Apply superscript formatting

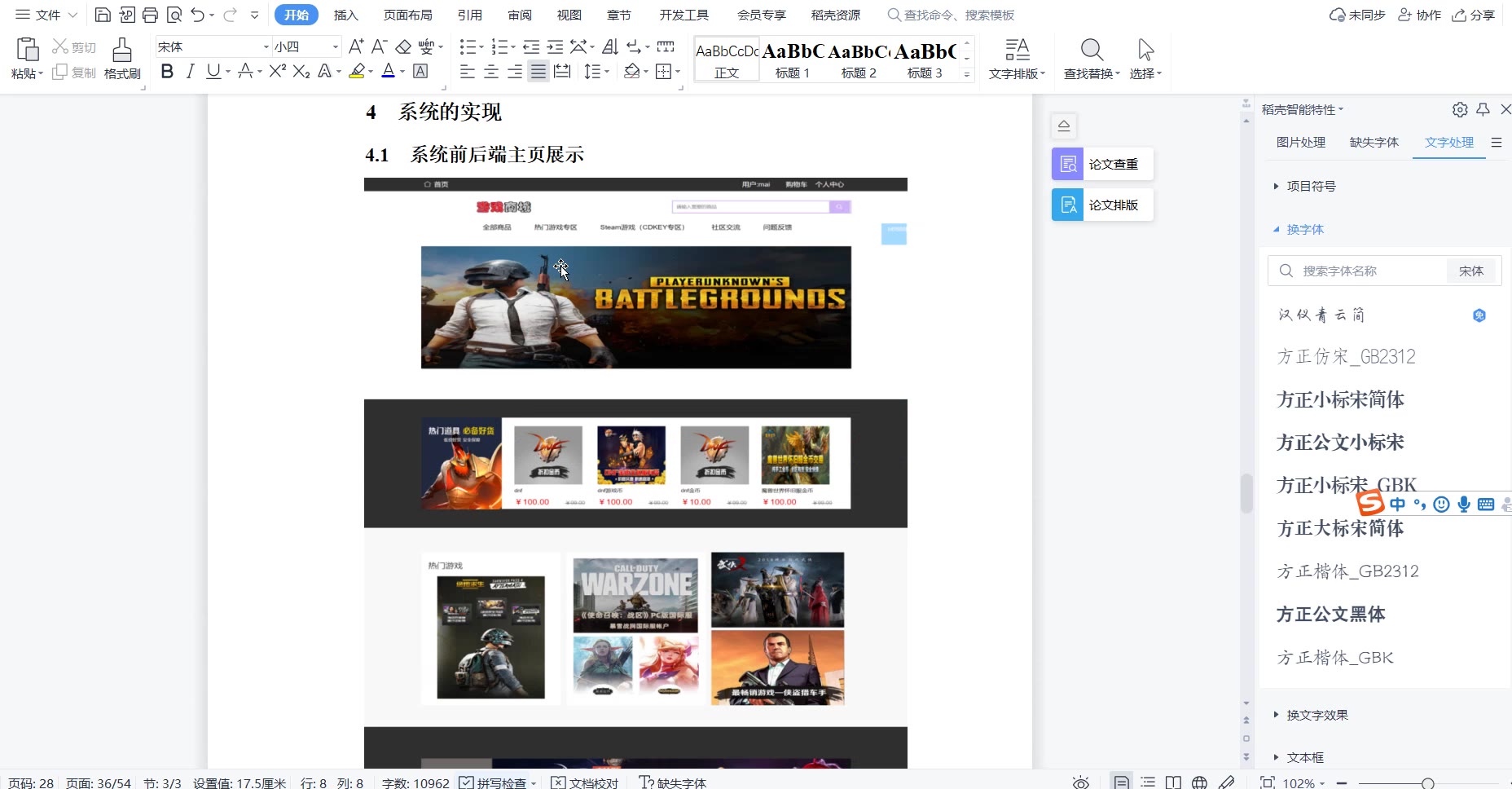pyautogui.click(x=277, y=71)
